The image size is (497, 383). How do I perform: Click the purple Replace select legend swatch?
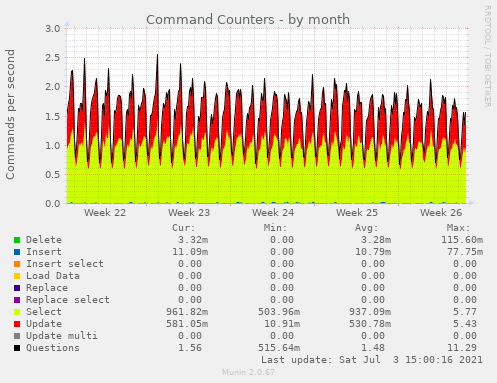click(x=17, y=300)
